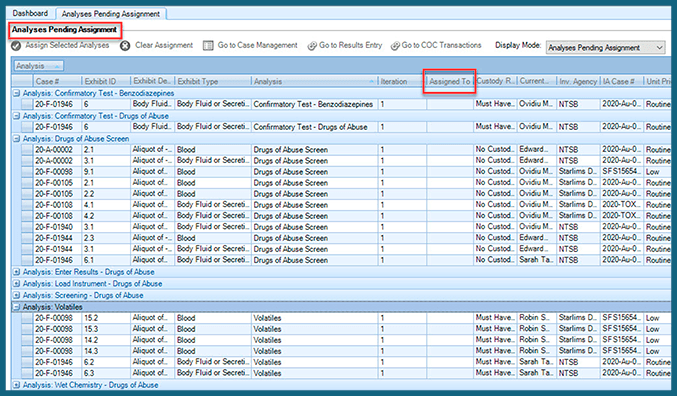Click Go to COC Transactions label
The width and height of the screenshot is (677, 396).
[441, 45]
